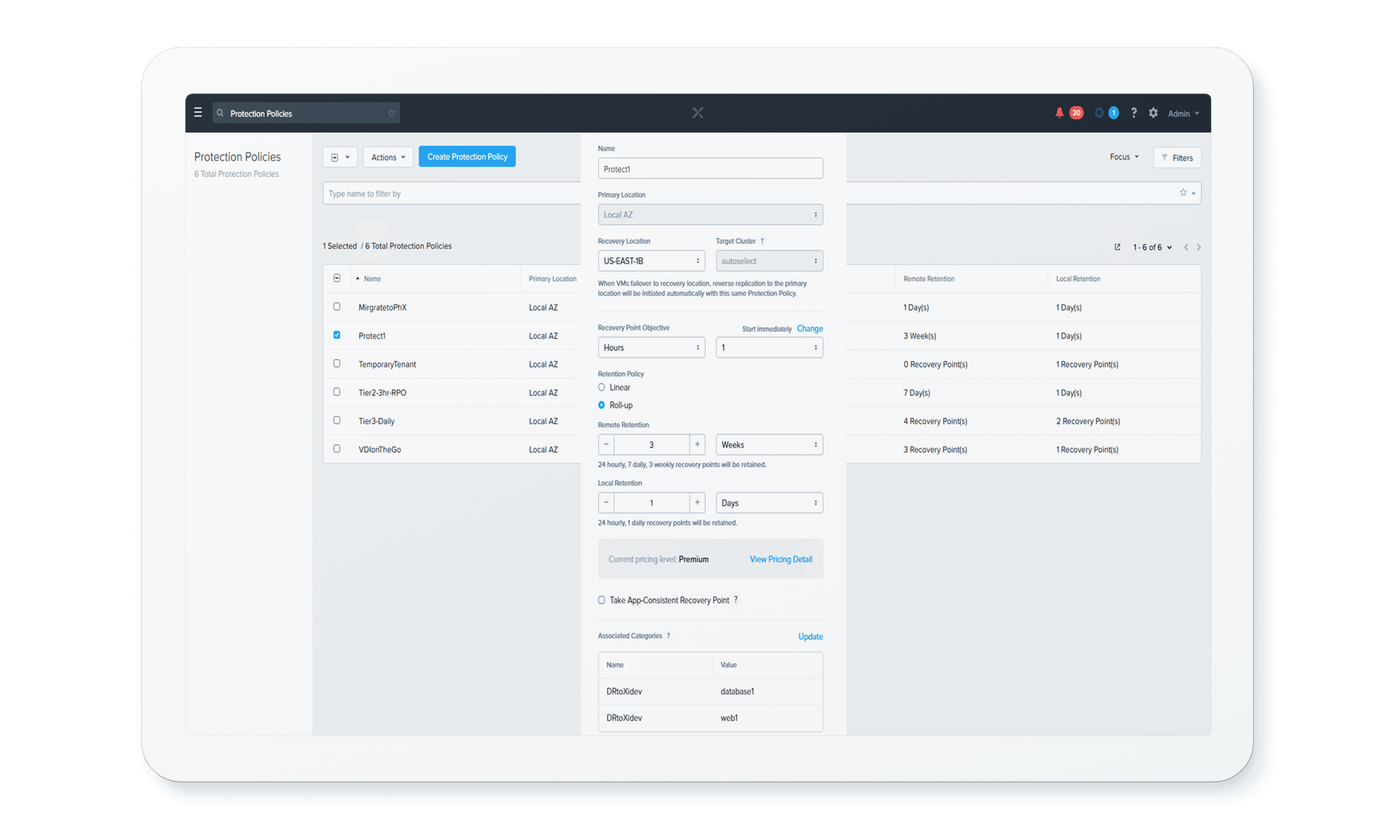Click Create Protection Policy button
1400x840 pixels.
(467, 157)
